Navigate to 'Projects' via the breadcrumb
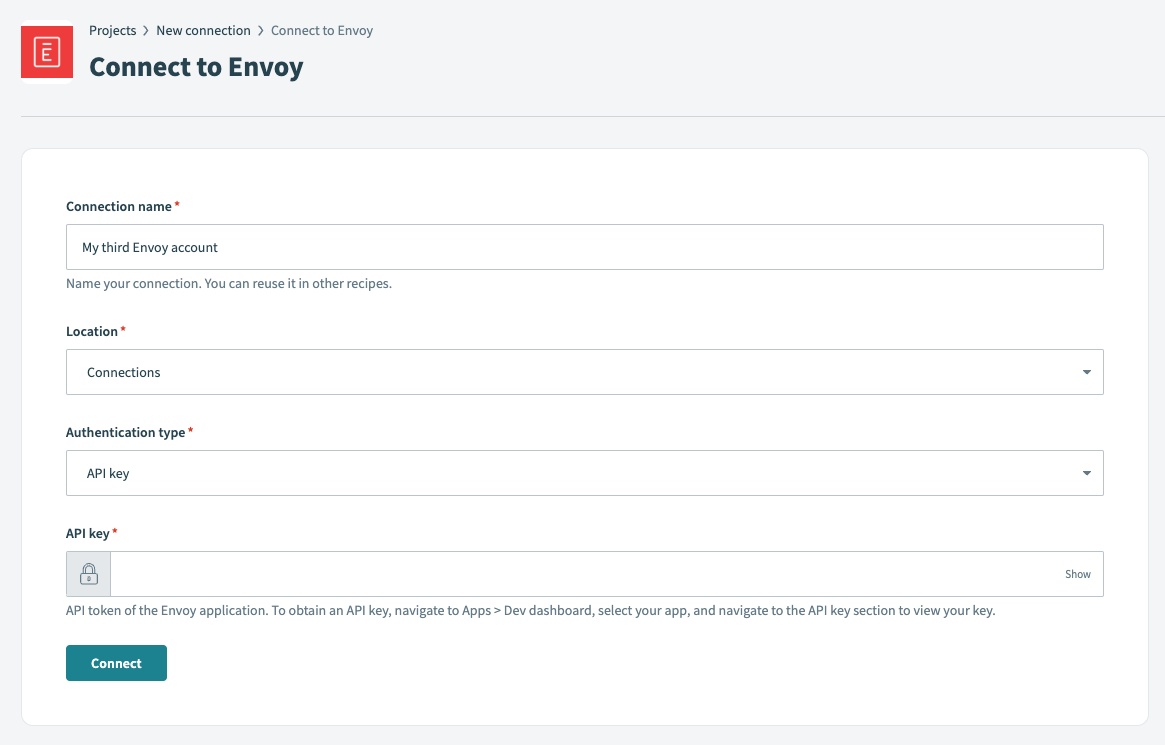The image size is (1165, 745). click(112, 30)
